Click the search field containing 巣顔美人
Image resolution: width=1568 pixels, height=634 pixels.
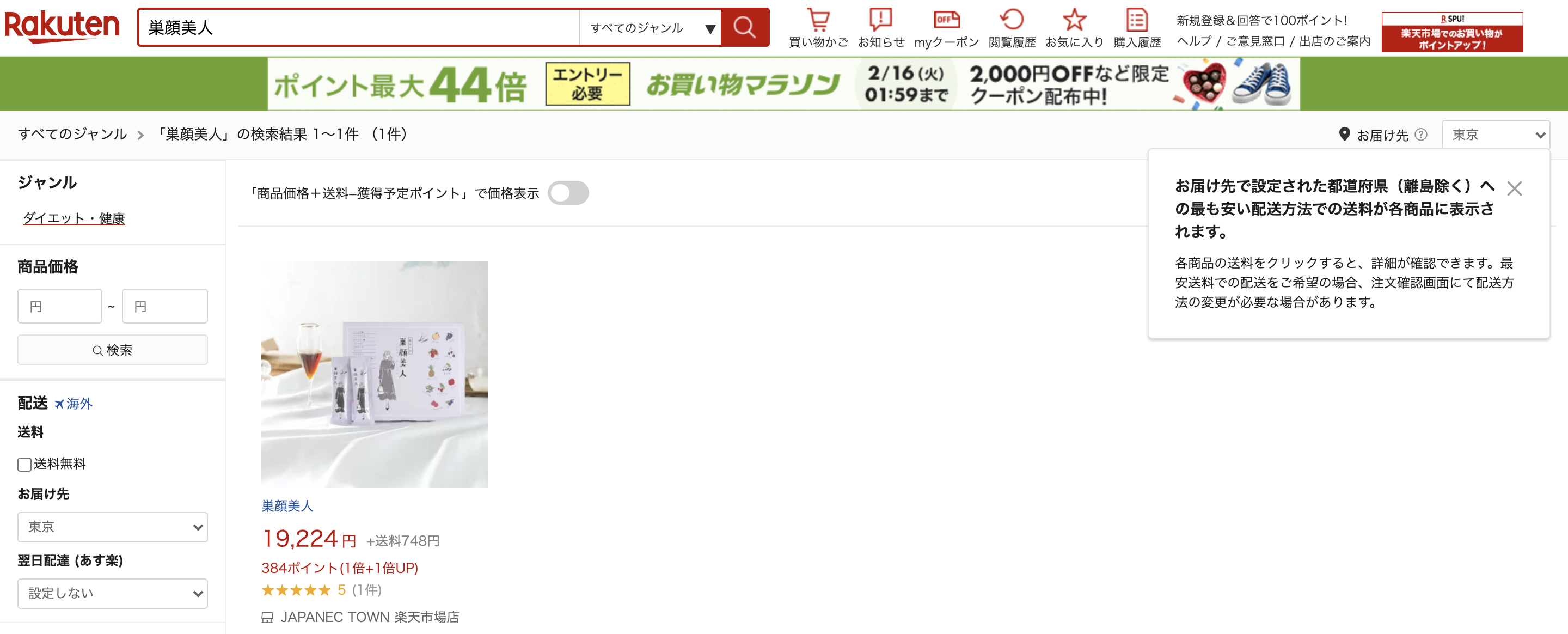coord(359,28)
